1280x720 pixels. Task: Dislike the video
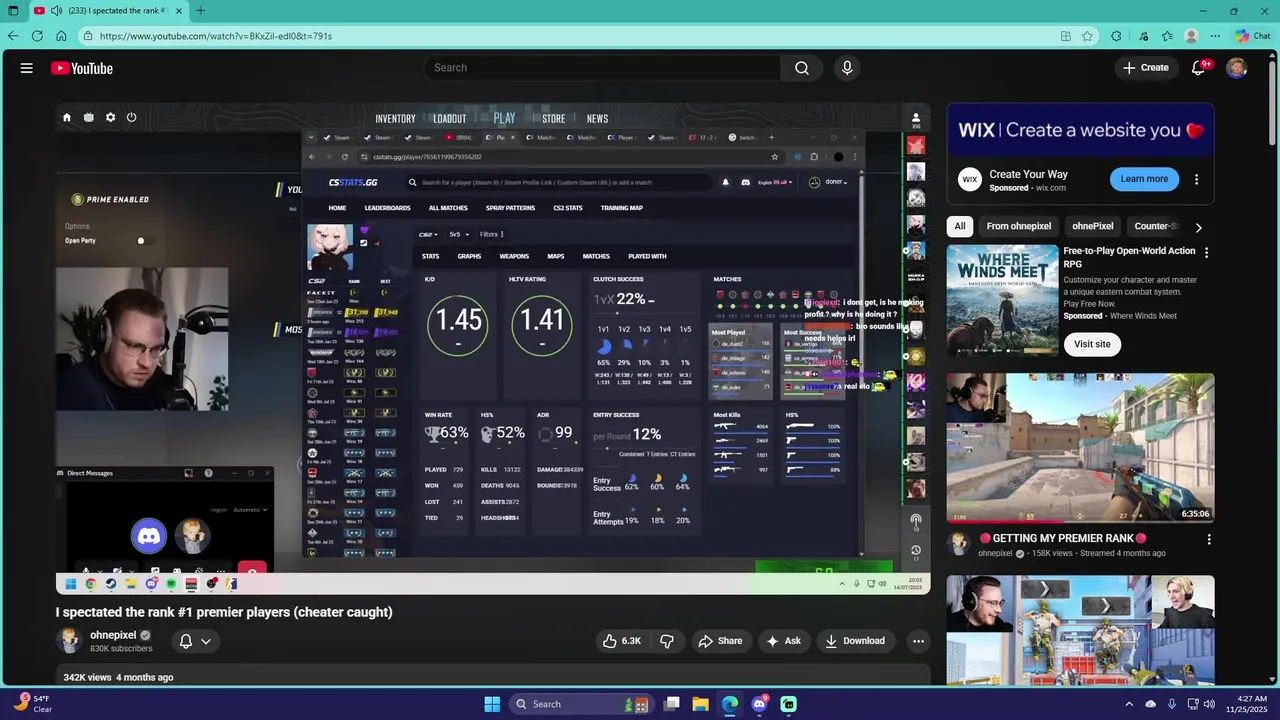[x=667, y=641]
